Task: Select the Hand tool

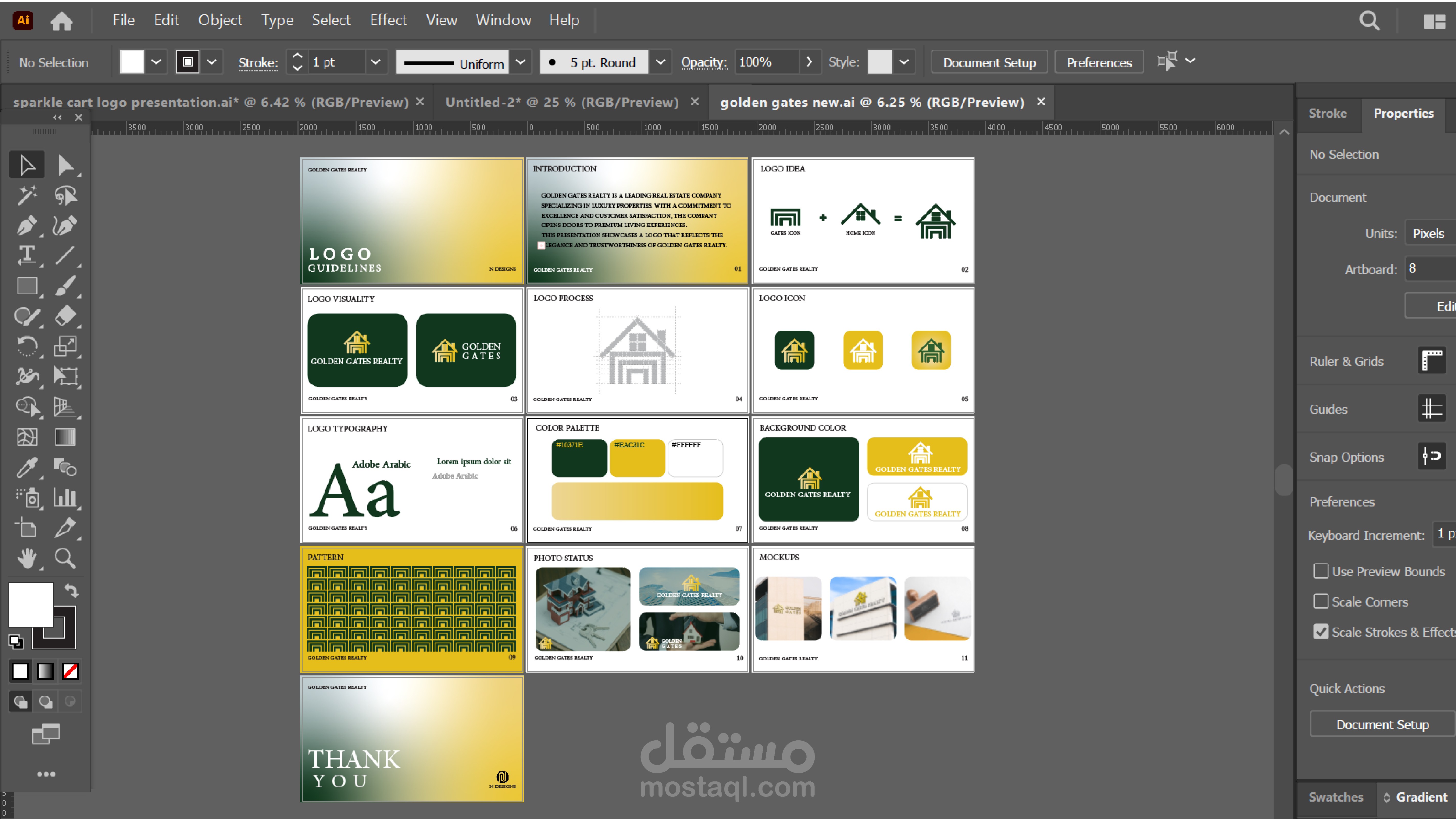Action: [x=26, y=558]
